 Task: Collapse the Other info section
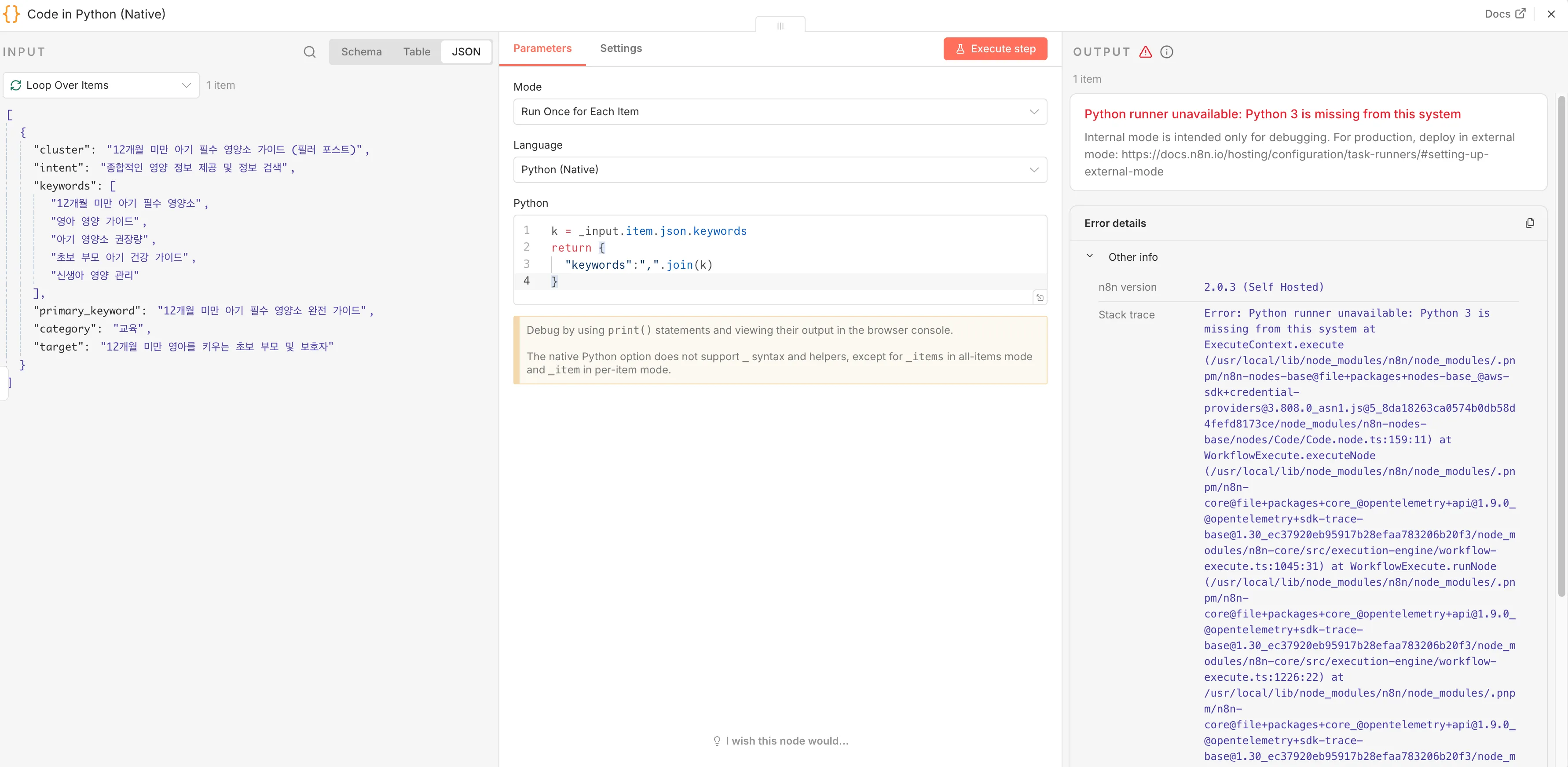click(1090, 256)
